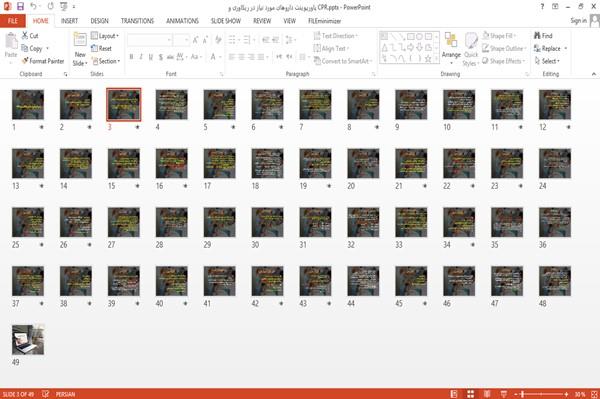This screenshot has width=600, height=399.
Task: Open Shape Effects dropdown
Action: click(503, 61)
